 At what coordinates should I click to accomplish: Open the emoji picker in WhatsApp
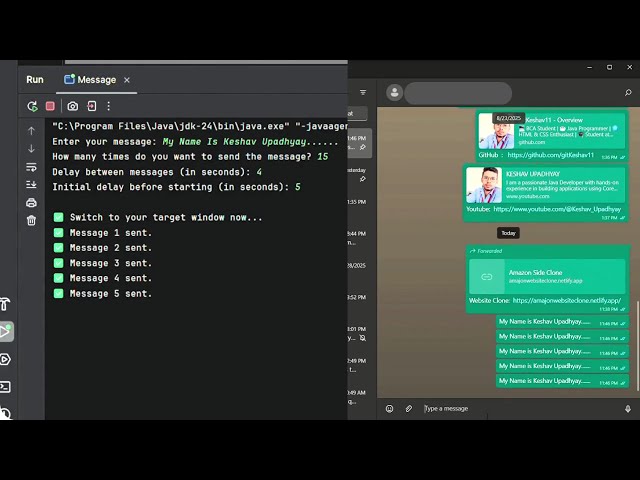pos(389,409)
